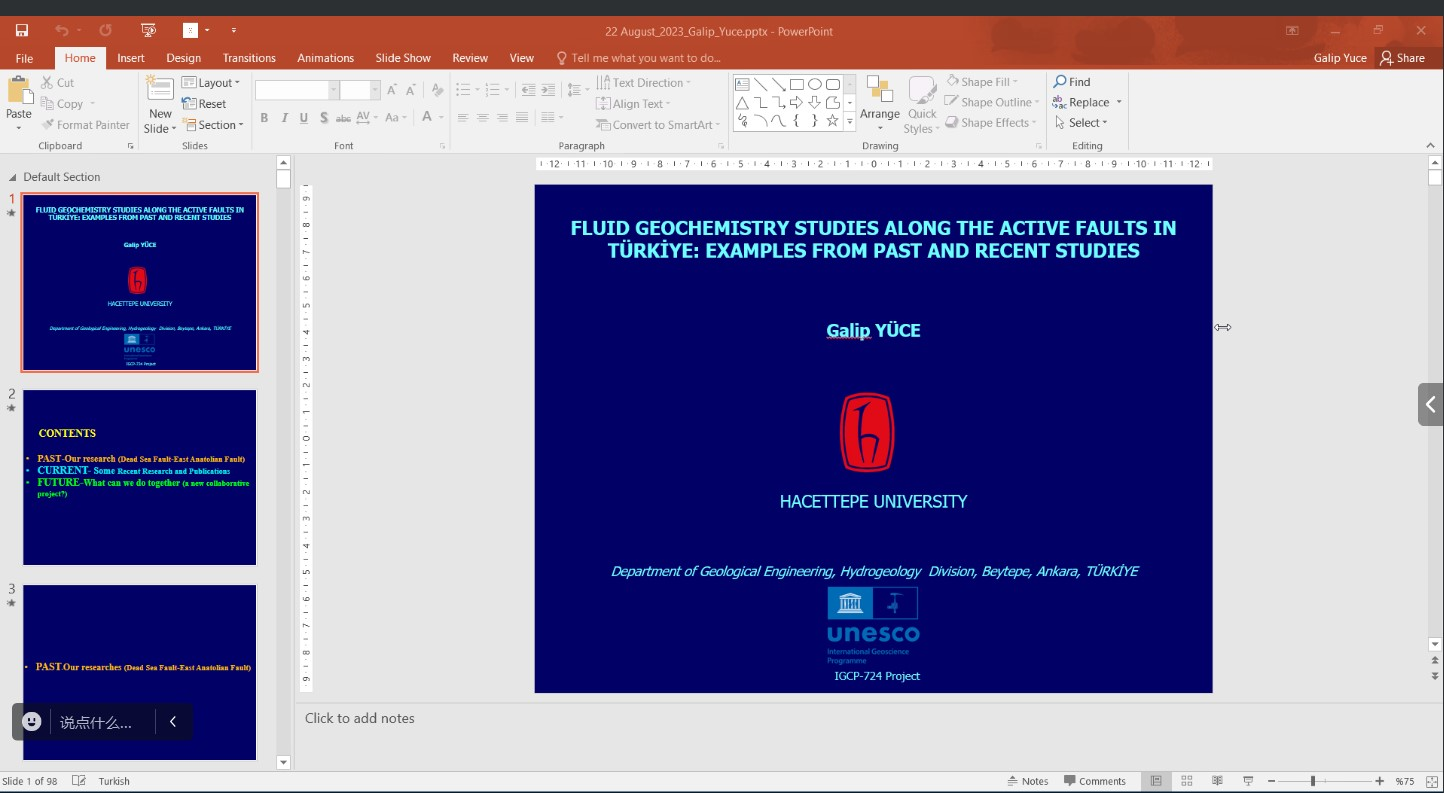Open the Section dropdown
This screenshot has width=1444, height=793.
(213, 125)
